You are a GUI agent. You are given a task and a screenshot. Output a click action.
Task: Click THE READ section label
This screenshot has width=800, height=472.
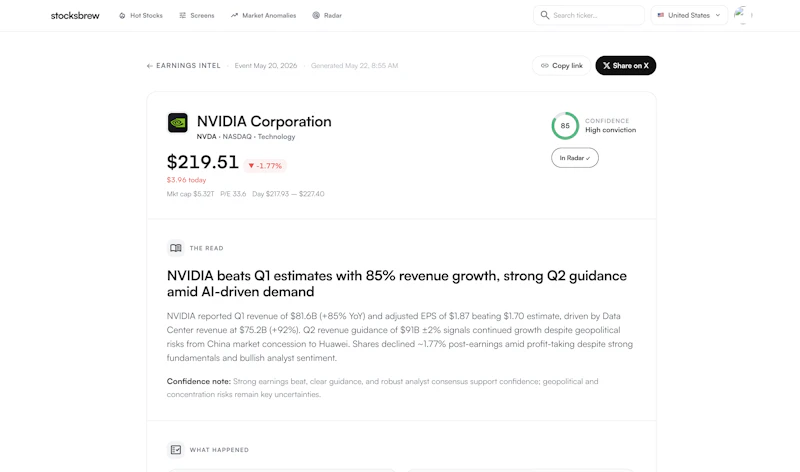[x=207, y=248]
